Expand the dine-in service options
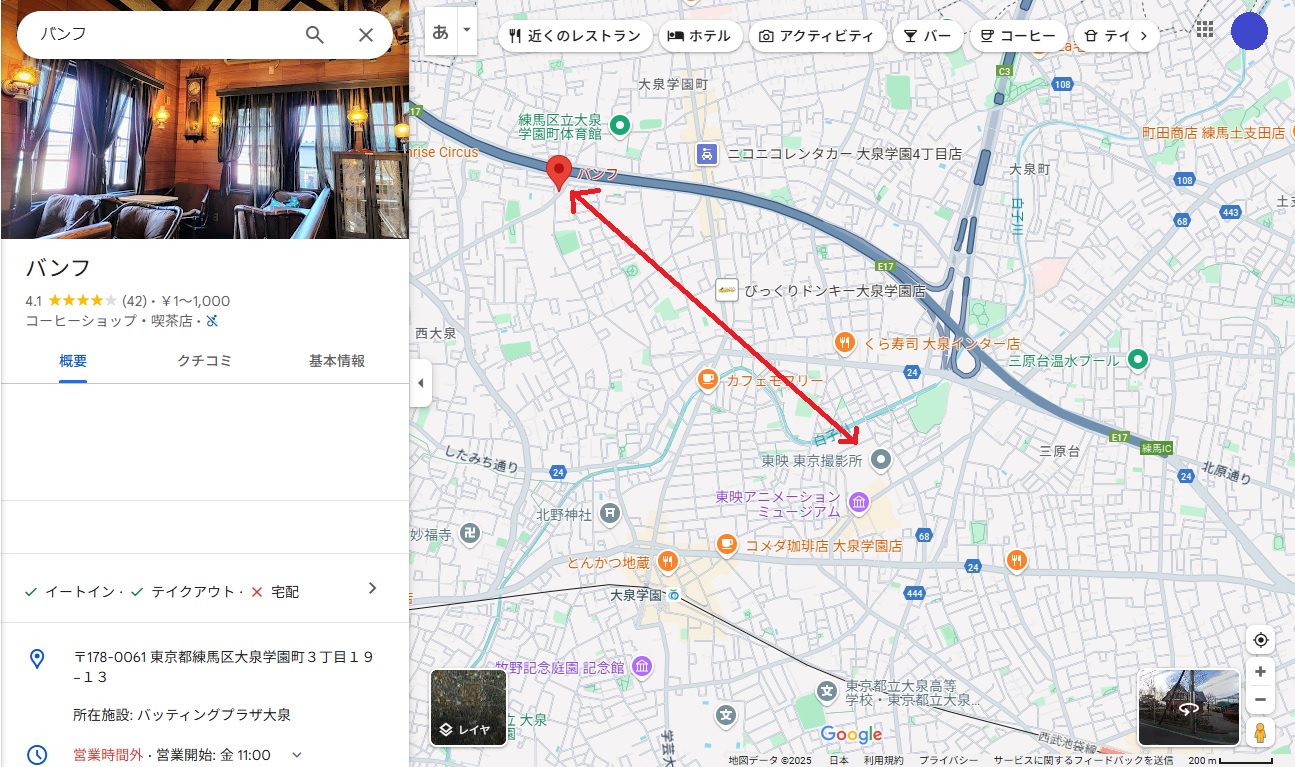This screenshot has width=1295, height=767. (372, 588)
